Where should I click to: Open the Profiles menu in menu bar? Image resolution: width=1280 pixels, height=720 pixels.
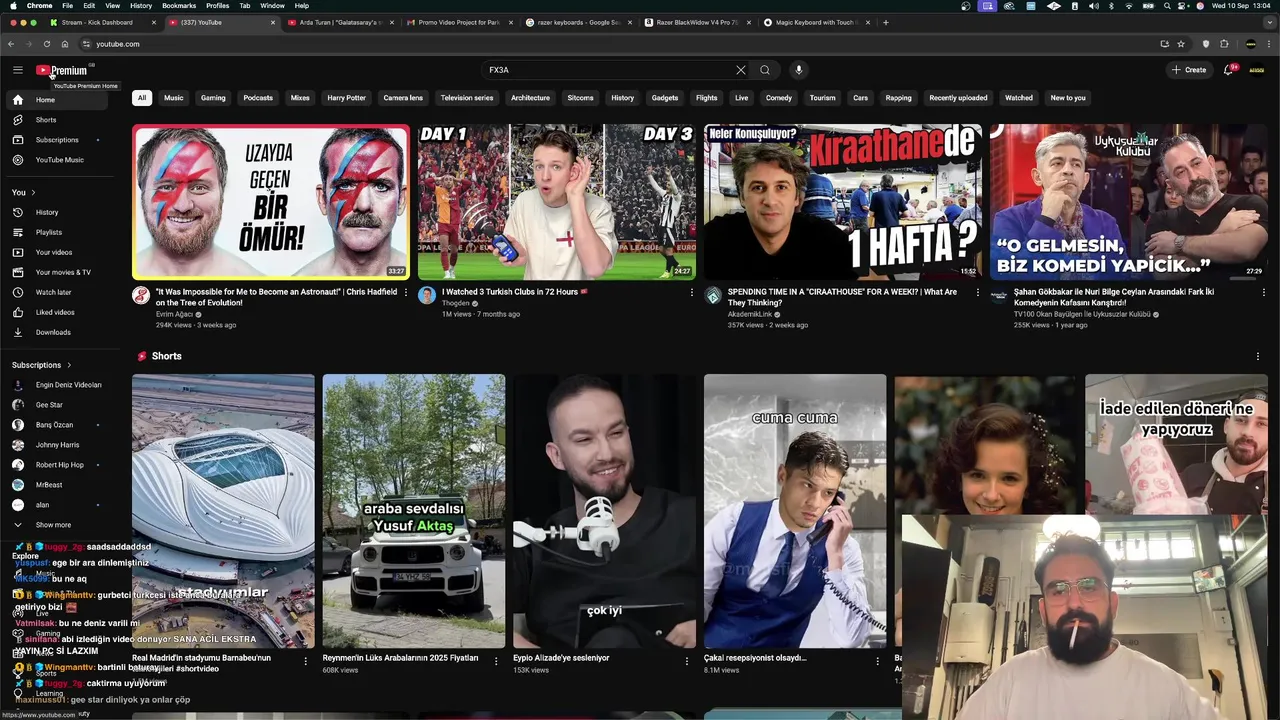[x=217, y=5]
